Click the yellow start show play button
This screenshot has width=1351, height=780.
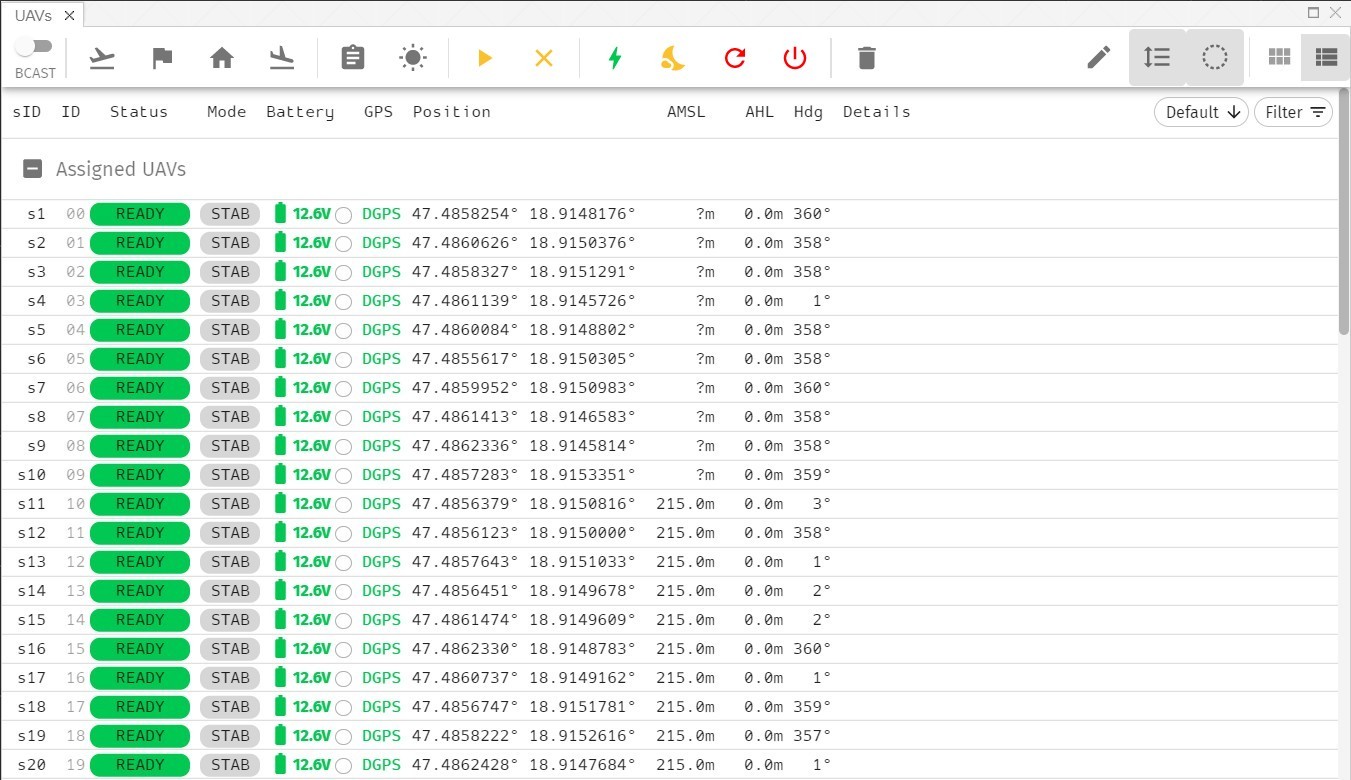[x=485, y=58]
